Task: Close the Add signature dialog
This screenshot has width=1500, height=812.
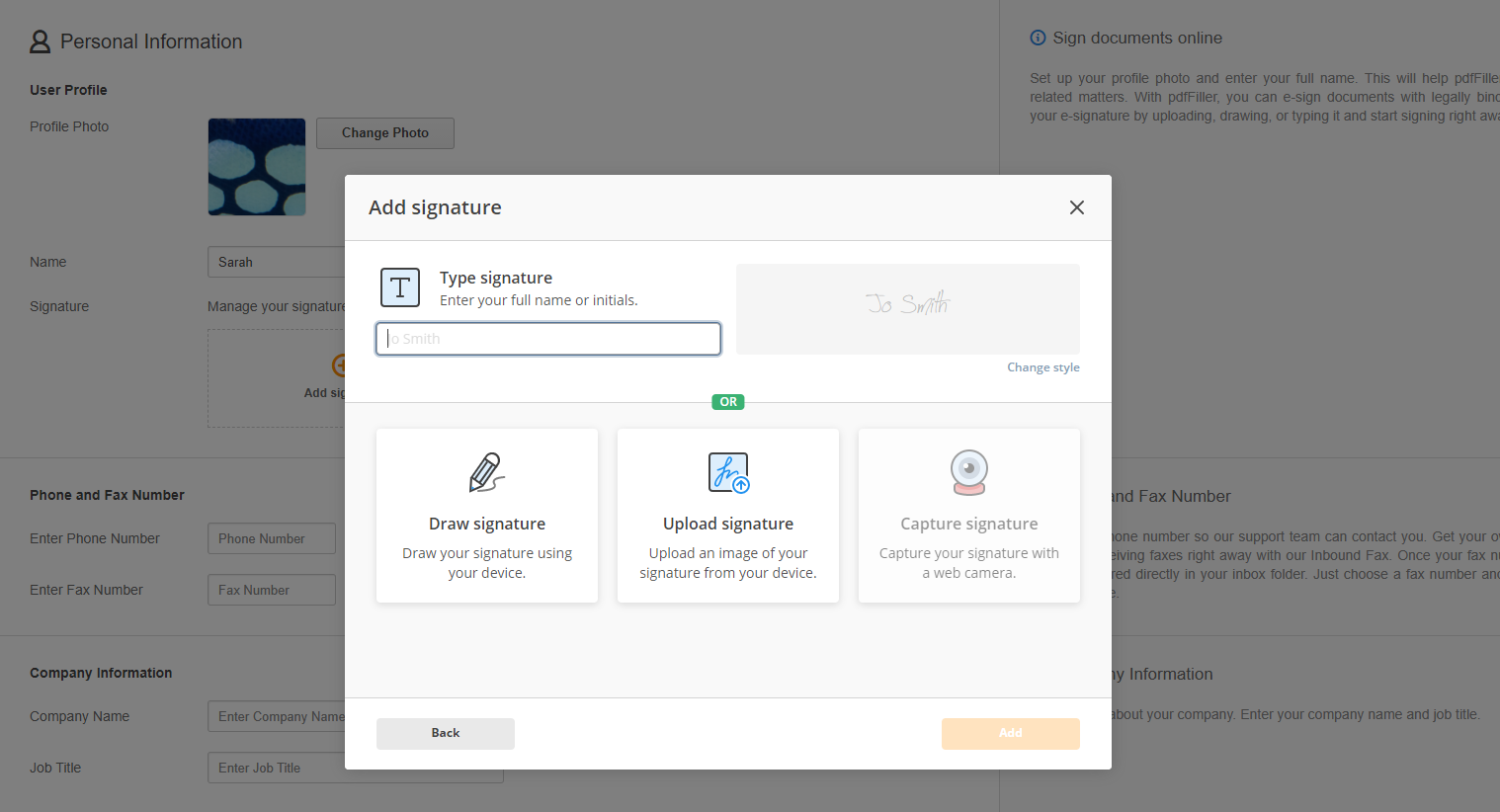Action: click(1076, 207)
